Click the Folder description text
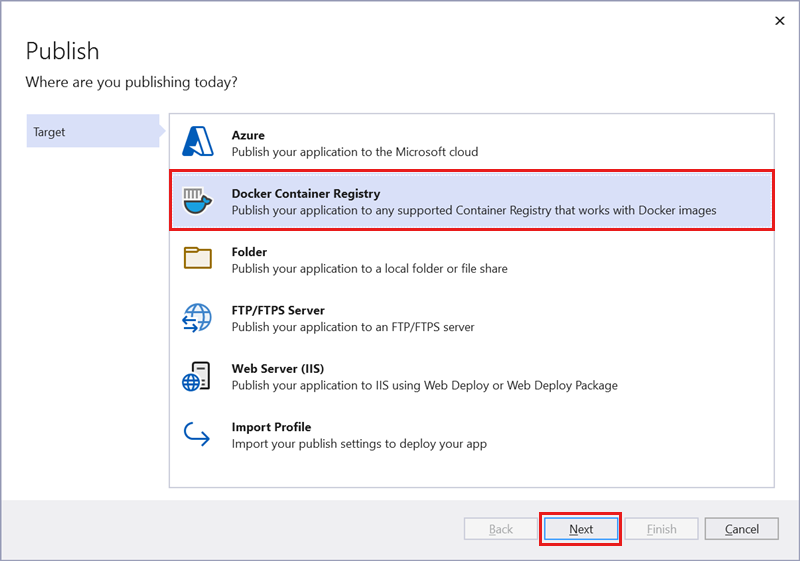Viewport: 800px width, 561px height. coord(369,269)
